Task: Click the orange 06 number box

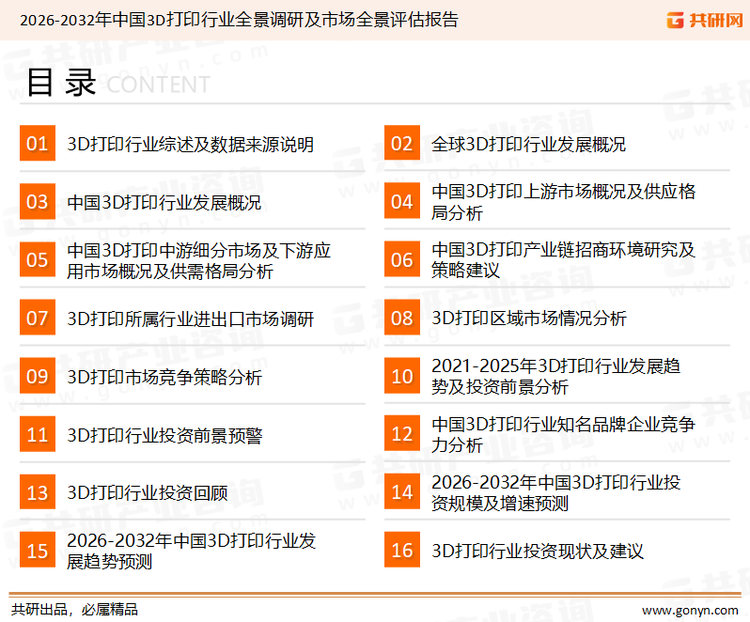Action: click(402, 259)
